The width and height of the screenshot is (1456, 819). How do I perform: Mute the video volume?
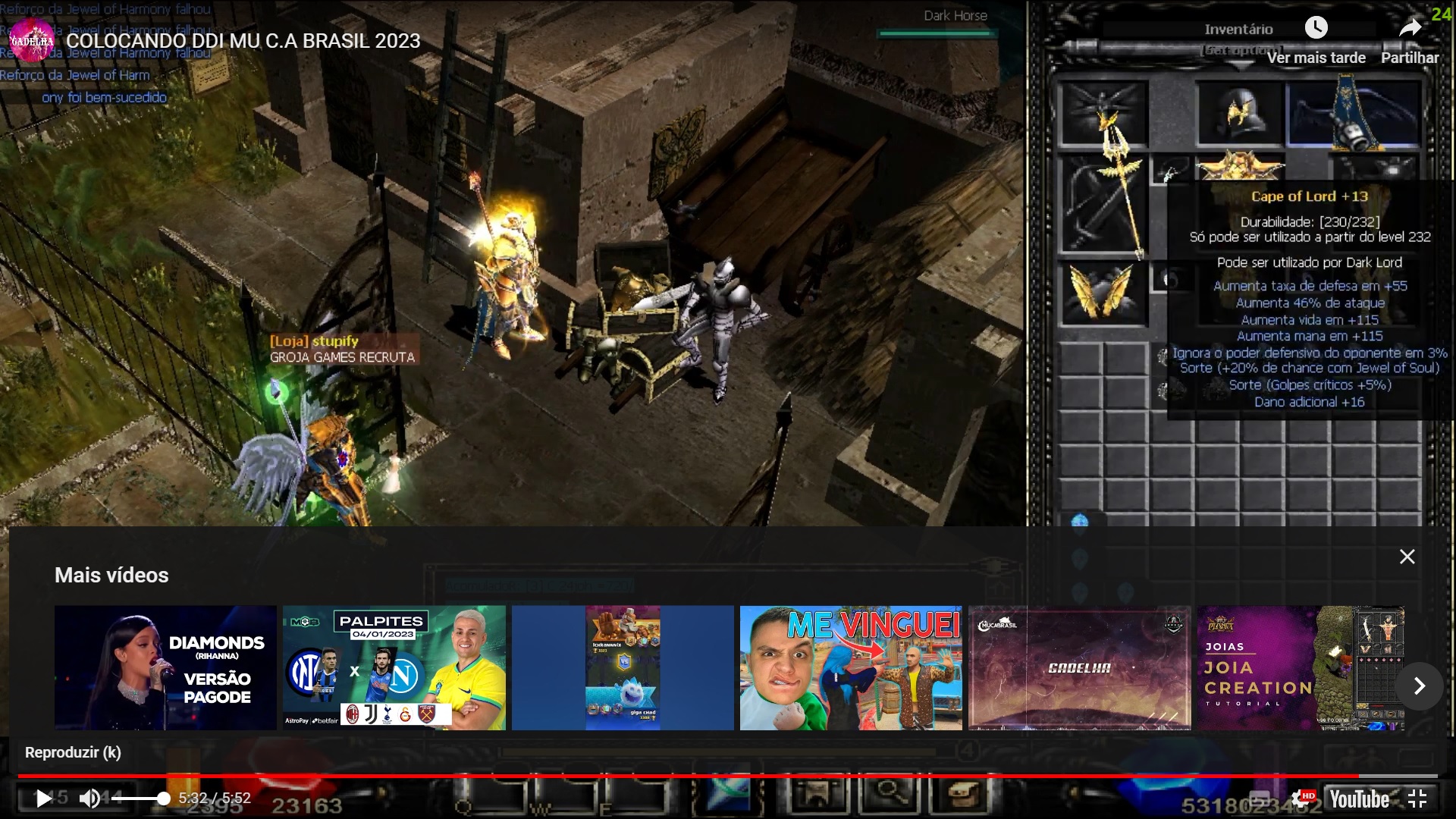89,799
